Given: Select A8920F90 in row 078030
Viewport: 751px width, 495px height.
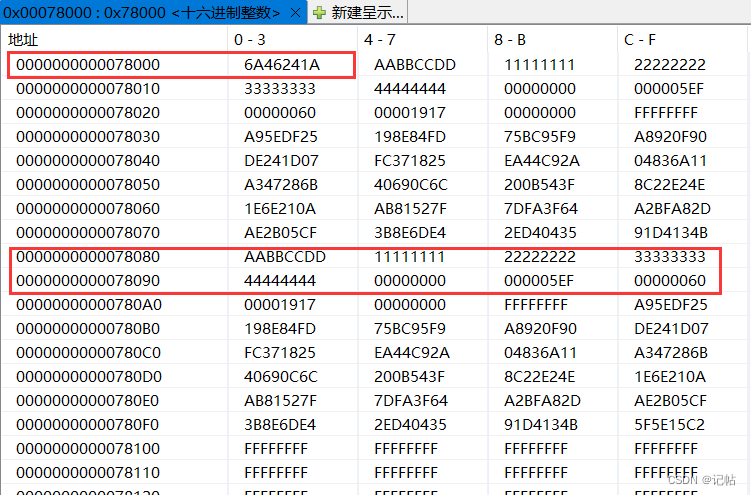Looking at the screenshot, I should [670, 136].
